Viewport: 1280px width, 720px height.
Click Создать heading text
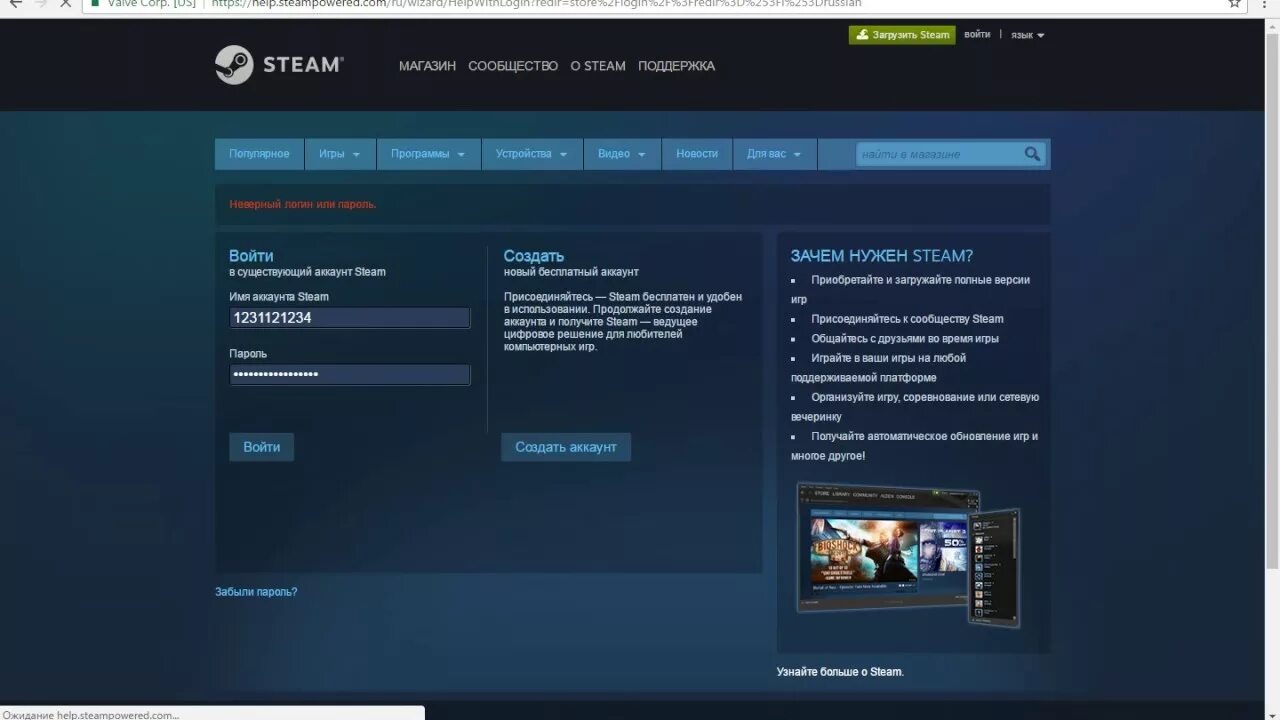[x=534, y=256]
